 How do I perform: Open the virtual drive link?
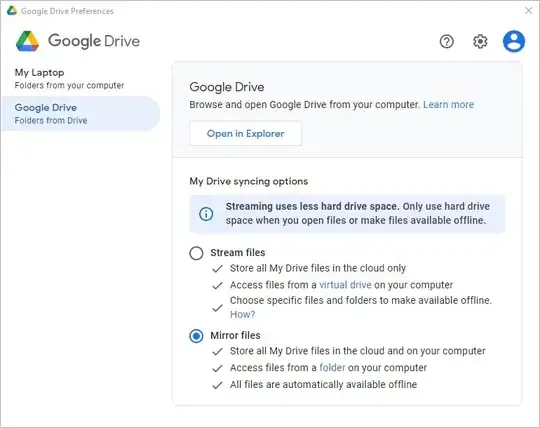click(x=345, y=285)
